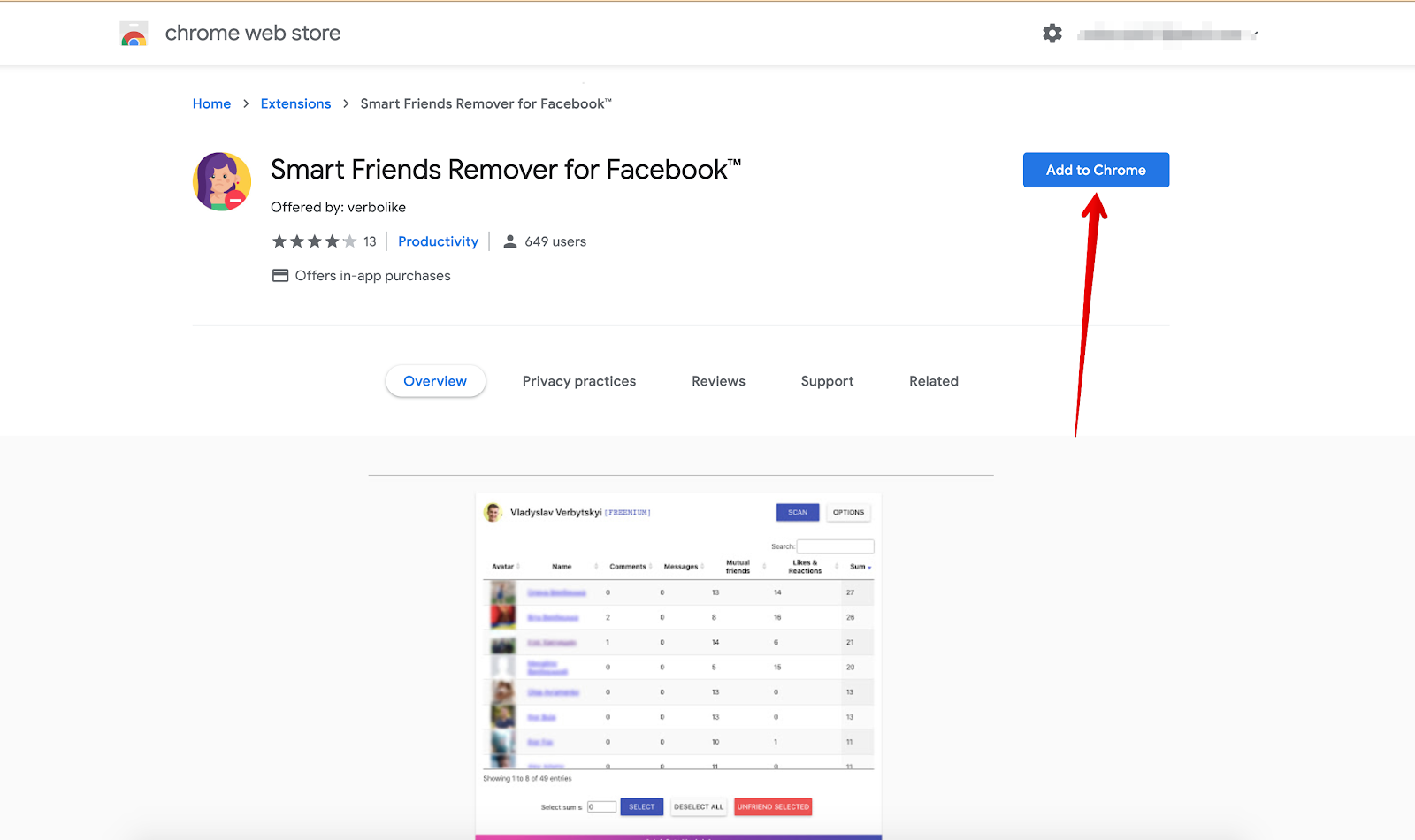Toggle sorting on the Messages column

[x=702, y=567]
